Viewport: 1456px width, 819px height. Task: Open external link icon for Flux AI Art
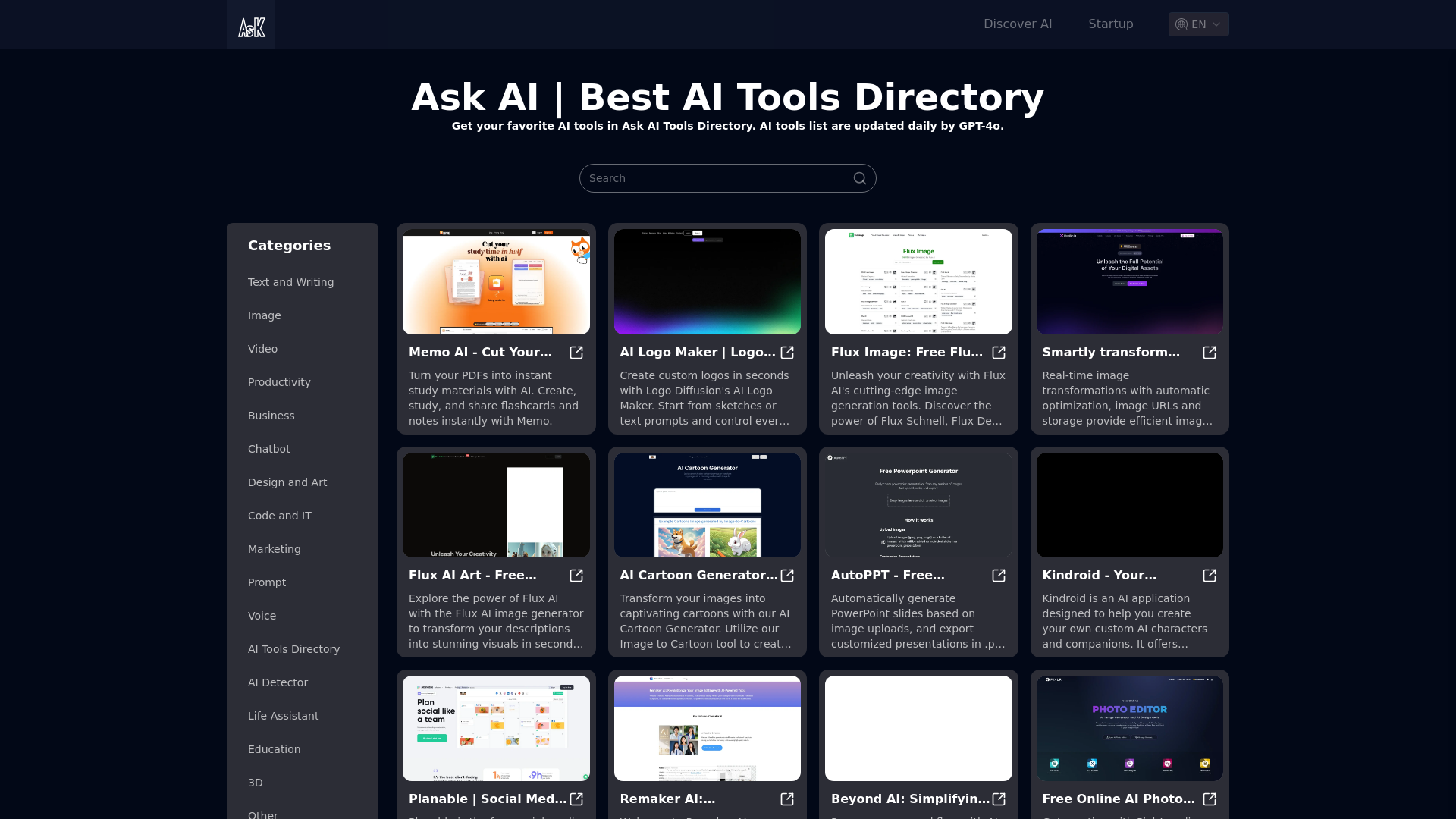(x=576, y=576)
